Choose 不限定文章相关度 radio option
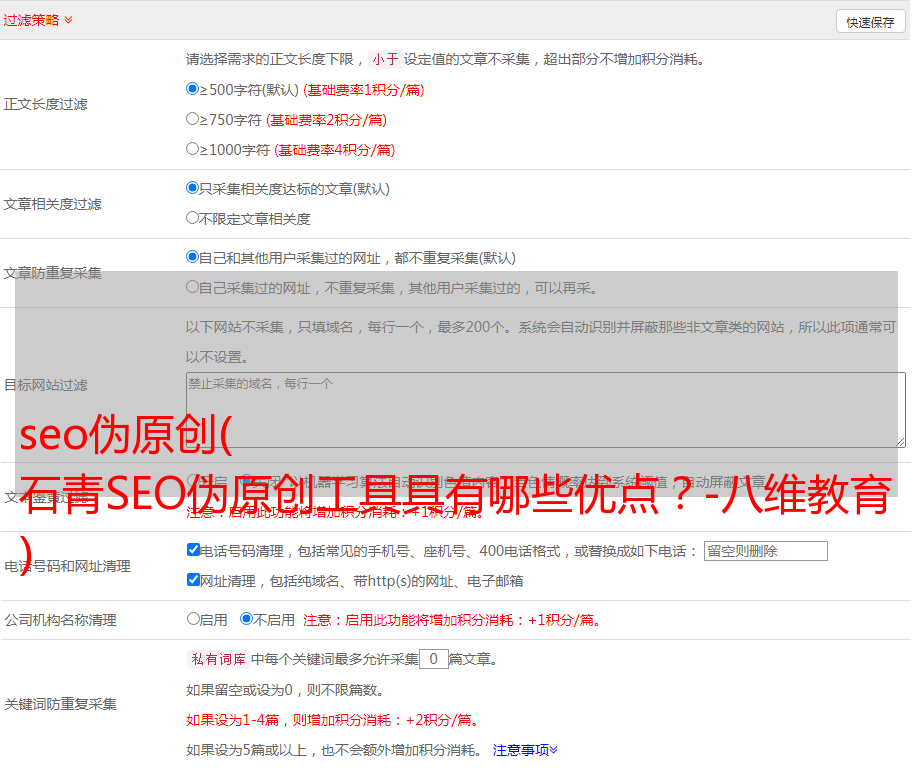Image resolution: width=912 pixels, height=768 pixels. [x=192, y=218]
